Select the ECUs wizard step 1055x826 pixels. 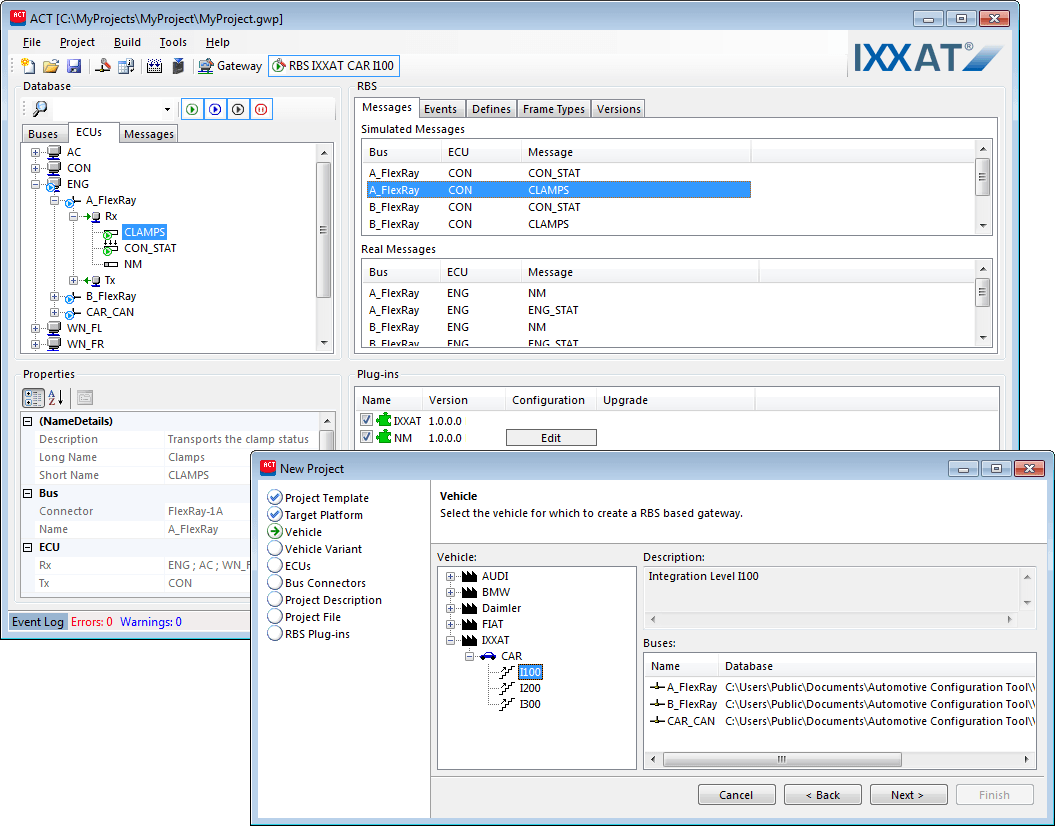[x=289, y=566]
